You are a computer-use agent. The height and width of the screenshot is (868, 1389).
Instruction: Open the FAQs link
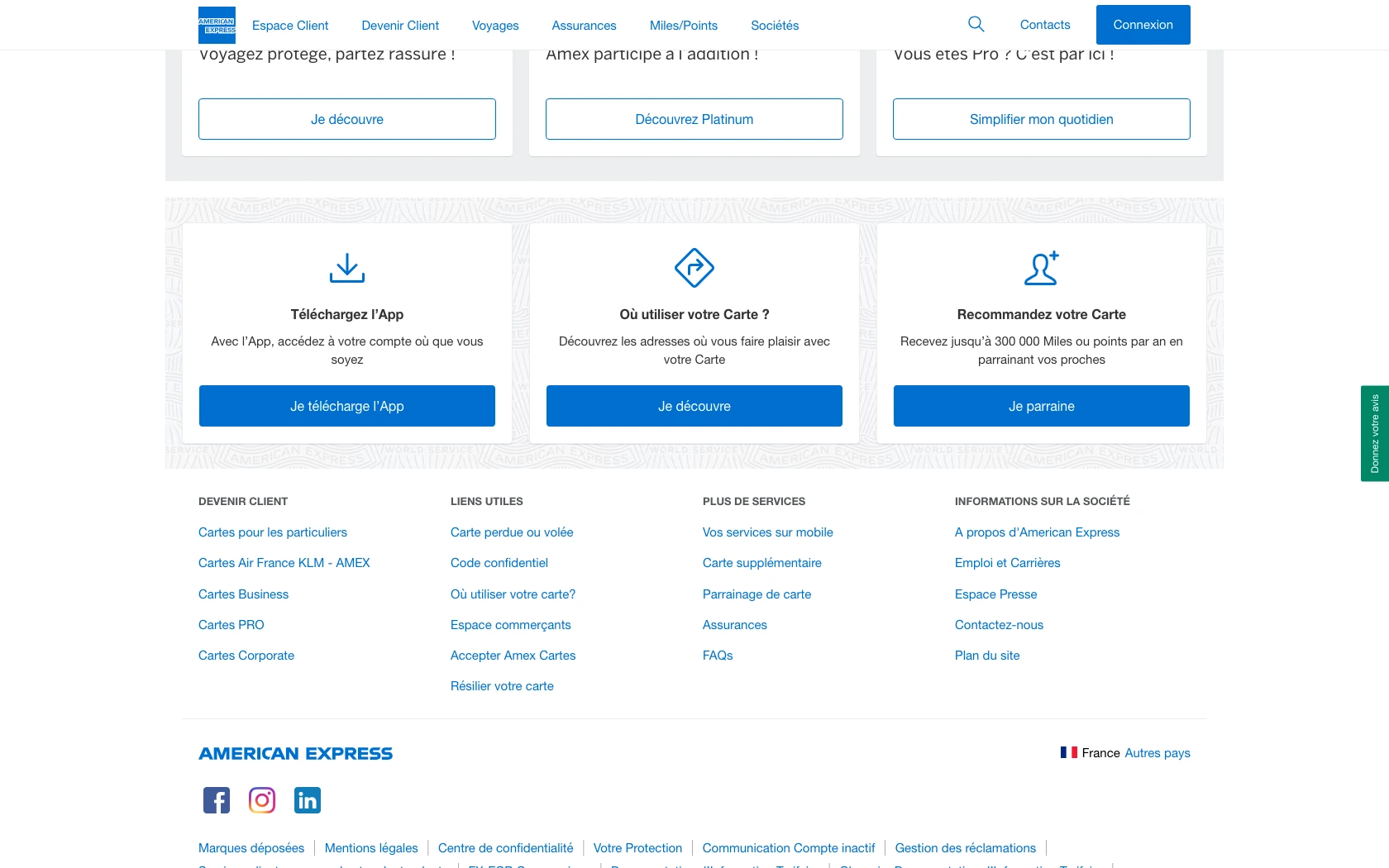(718, 656)
